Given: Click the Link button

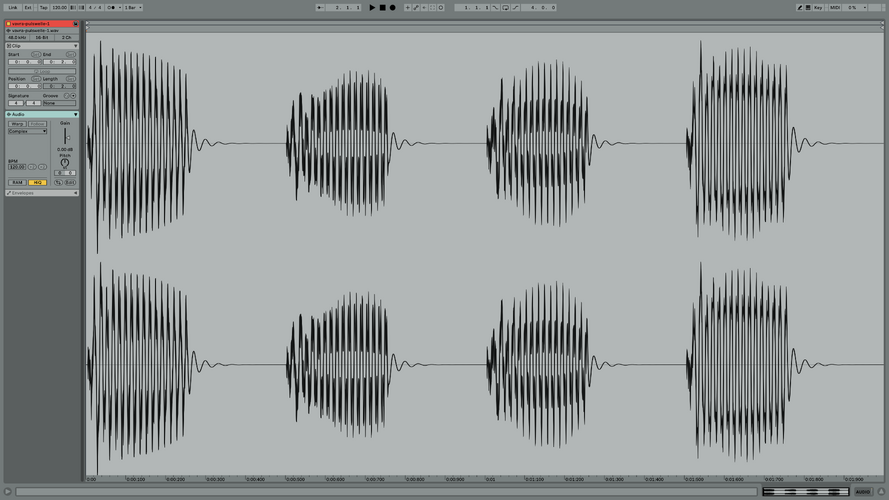Looking at the screenshot, I should pos(12,7).
